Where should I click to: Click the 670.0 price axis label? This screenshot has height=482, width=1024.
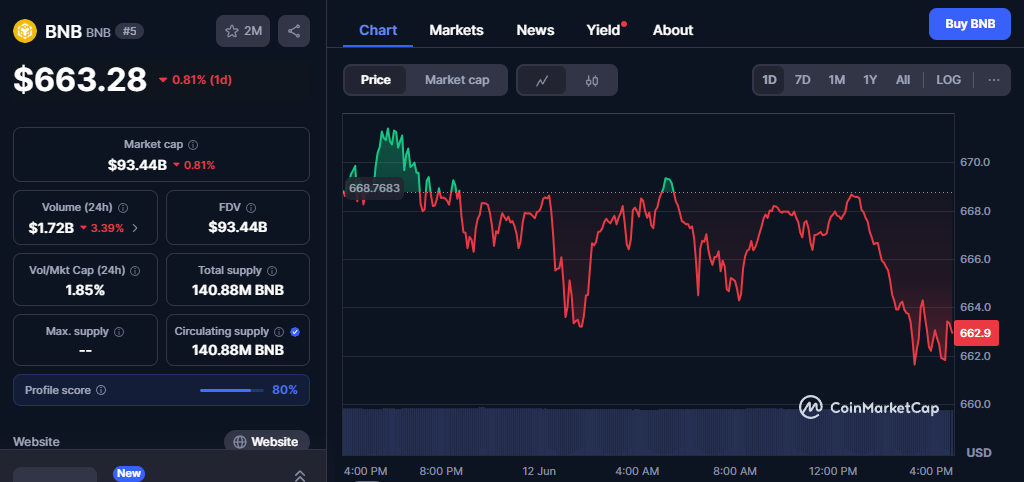(974, 162)
